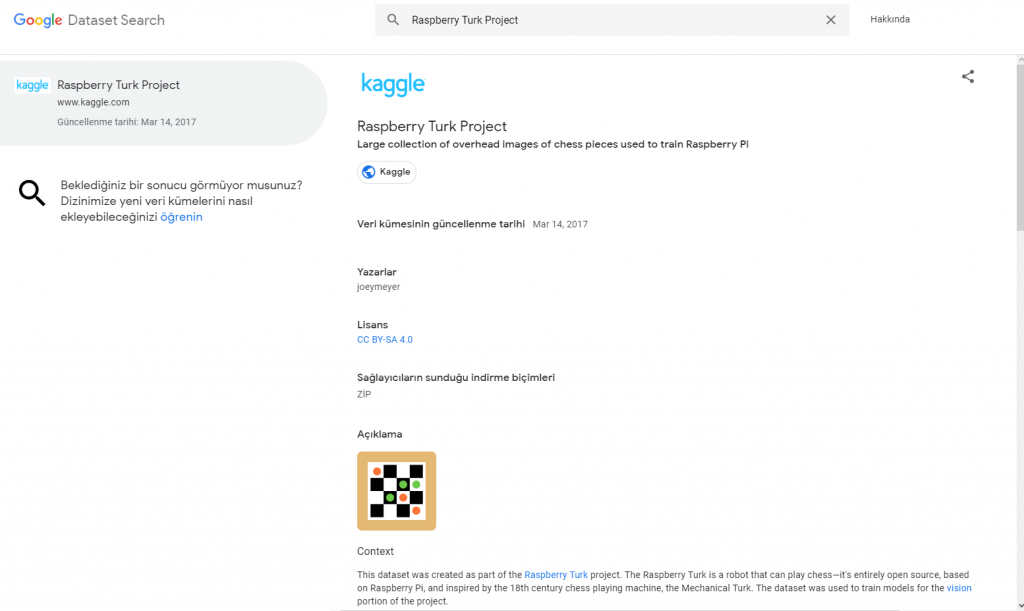The height and width of the screenshot is (611, 1024).
Task: Click the chessboard thumbnail image
Action: tap(396, 491)
